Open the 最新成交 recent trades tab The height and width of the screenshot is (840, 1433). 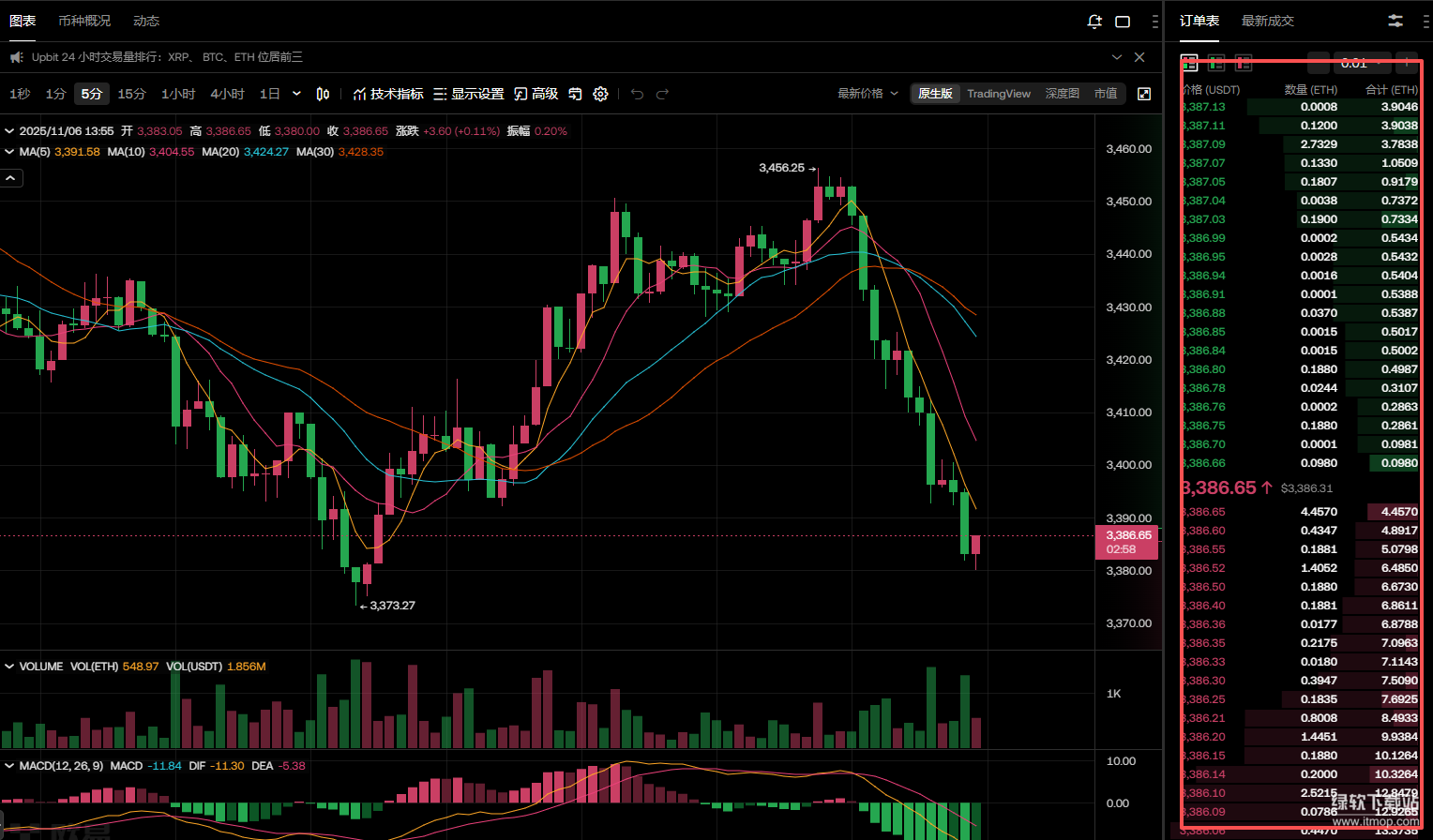point(1267,21)
